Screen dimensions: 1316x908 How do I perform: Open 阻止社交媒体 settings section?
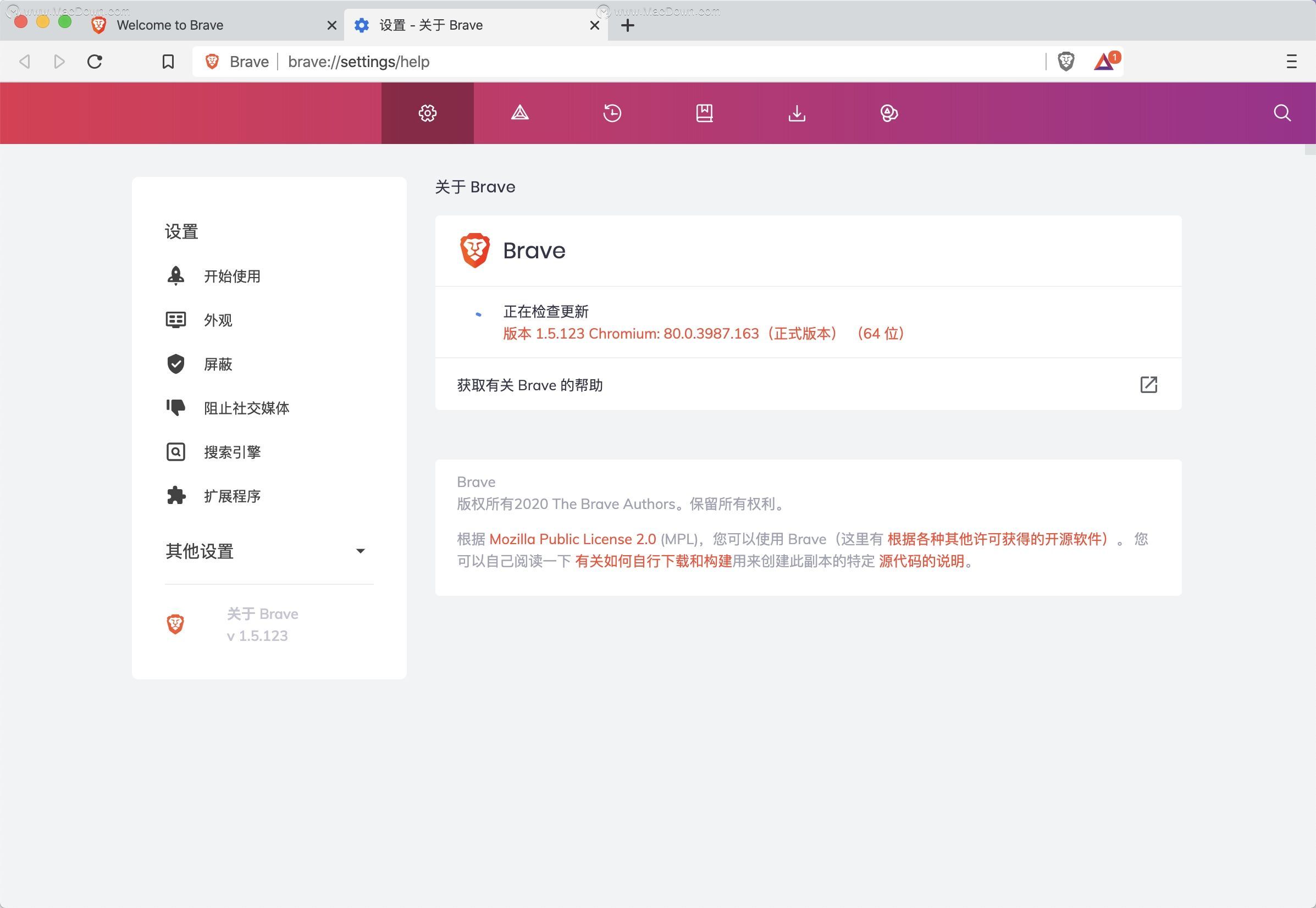pos(246,408)
